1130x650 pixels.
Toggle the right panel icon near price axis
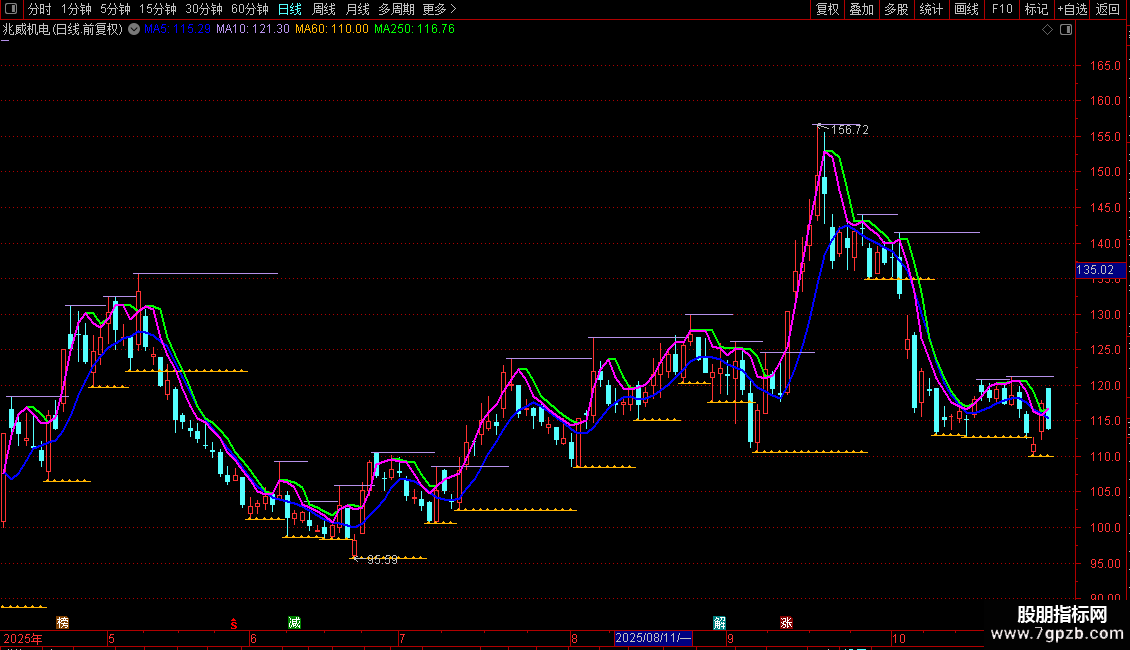(x=1066, y=30)
